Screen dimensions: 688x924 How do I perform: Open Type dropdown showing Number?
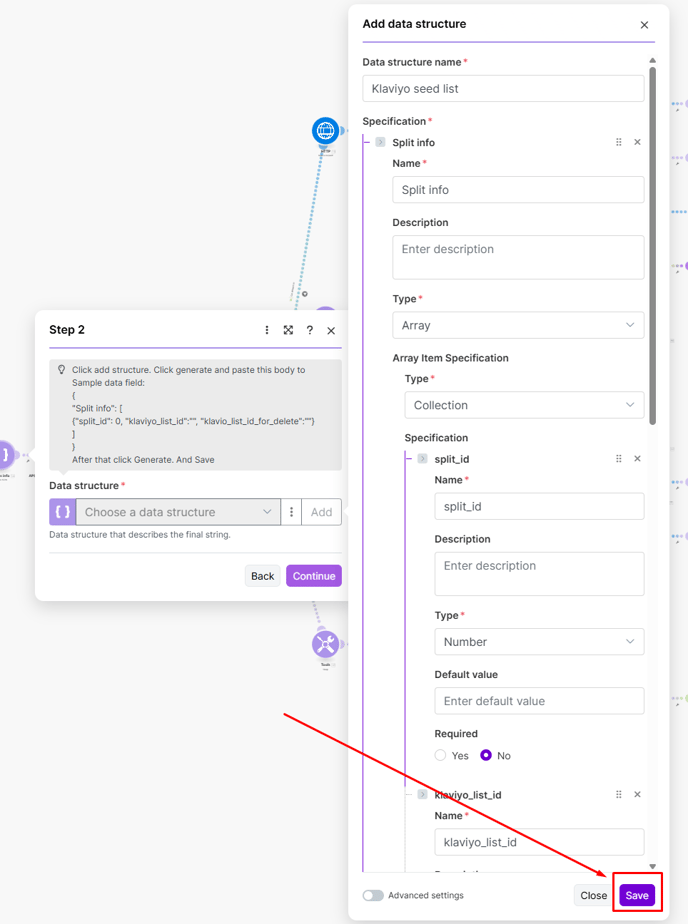point(539,642)
